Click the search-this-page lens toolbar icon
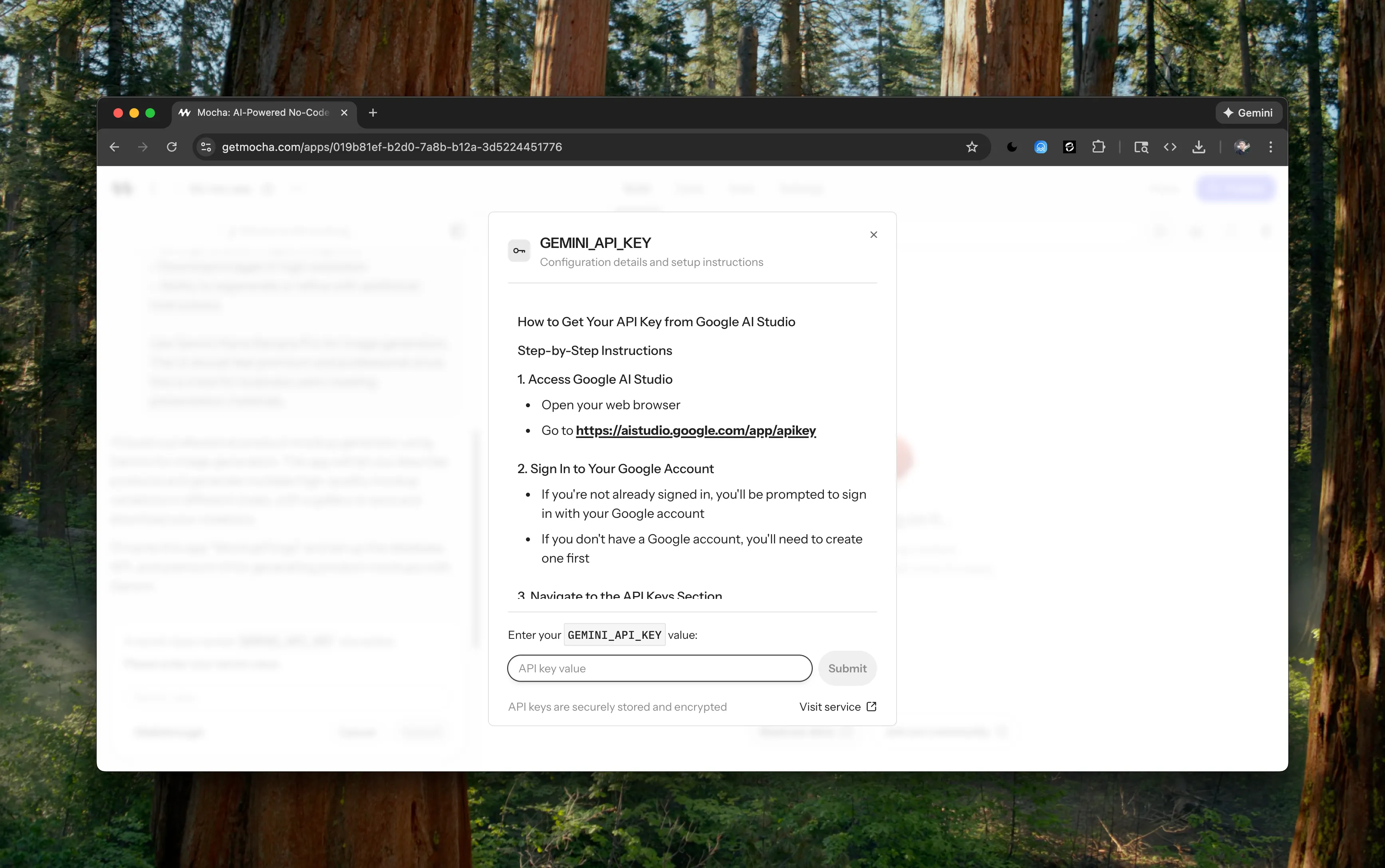This screenshot has height=868, width=1385. click(x=1141, y=147)
